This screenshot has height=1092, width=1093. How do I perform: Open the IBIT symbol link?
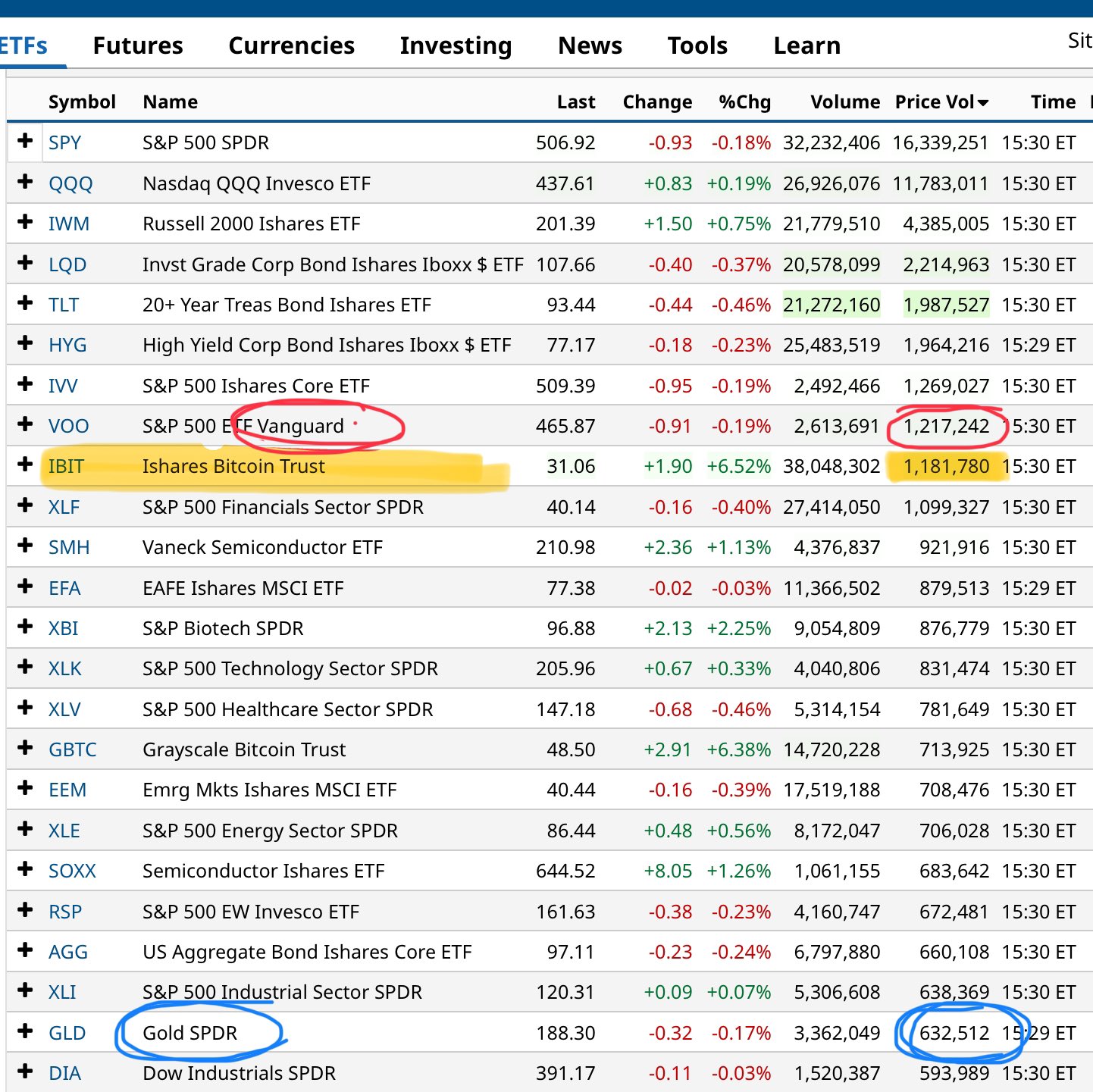[x=66, y=466]
